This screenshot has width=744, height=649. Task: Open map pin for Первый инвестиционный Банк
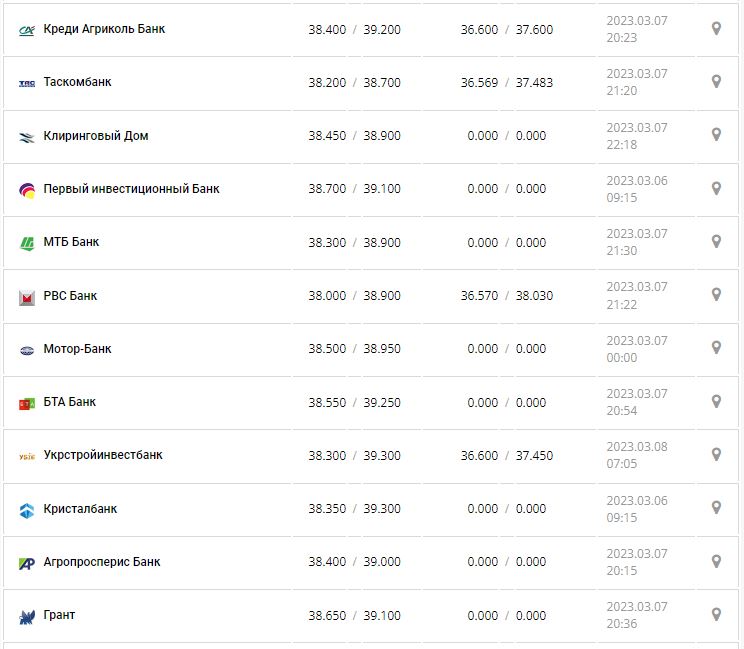[x=716, y=188]
